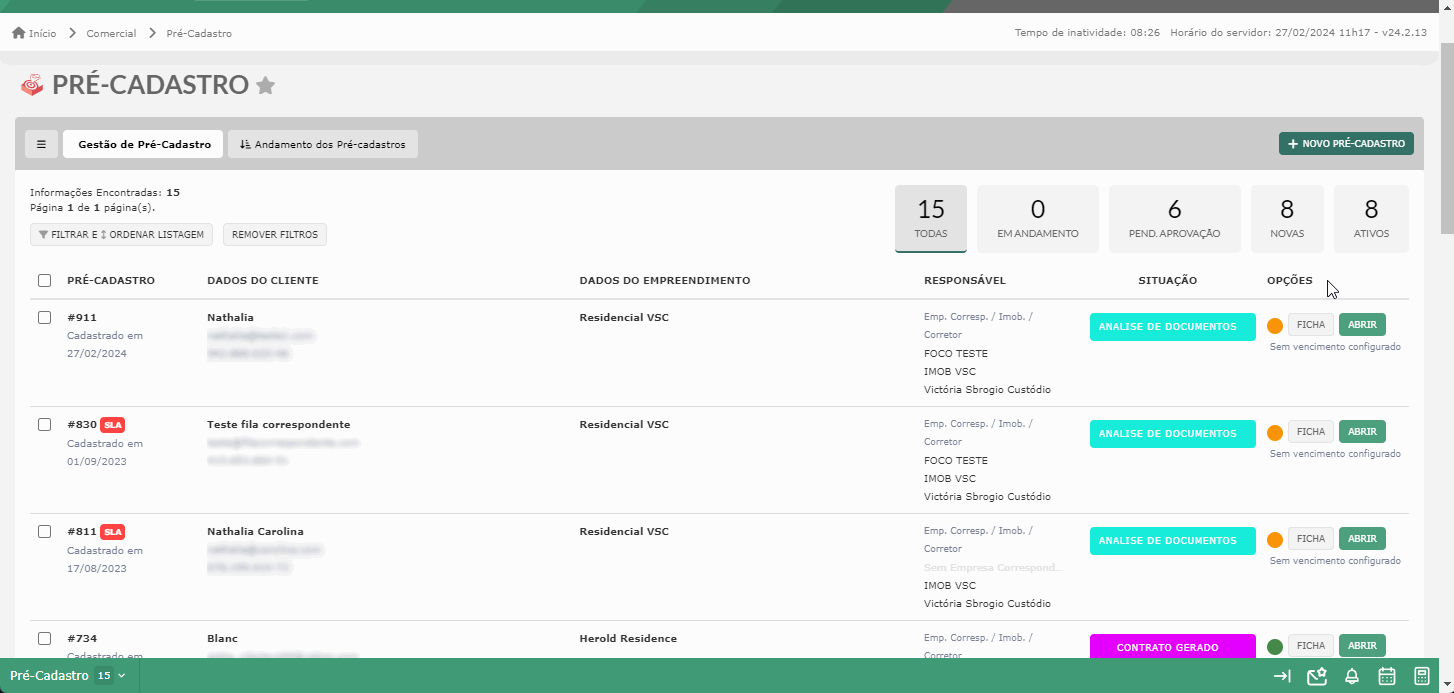Click client name Teste fila correspondente
1454x693 pixels.
278,424
